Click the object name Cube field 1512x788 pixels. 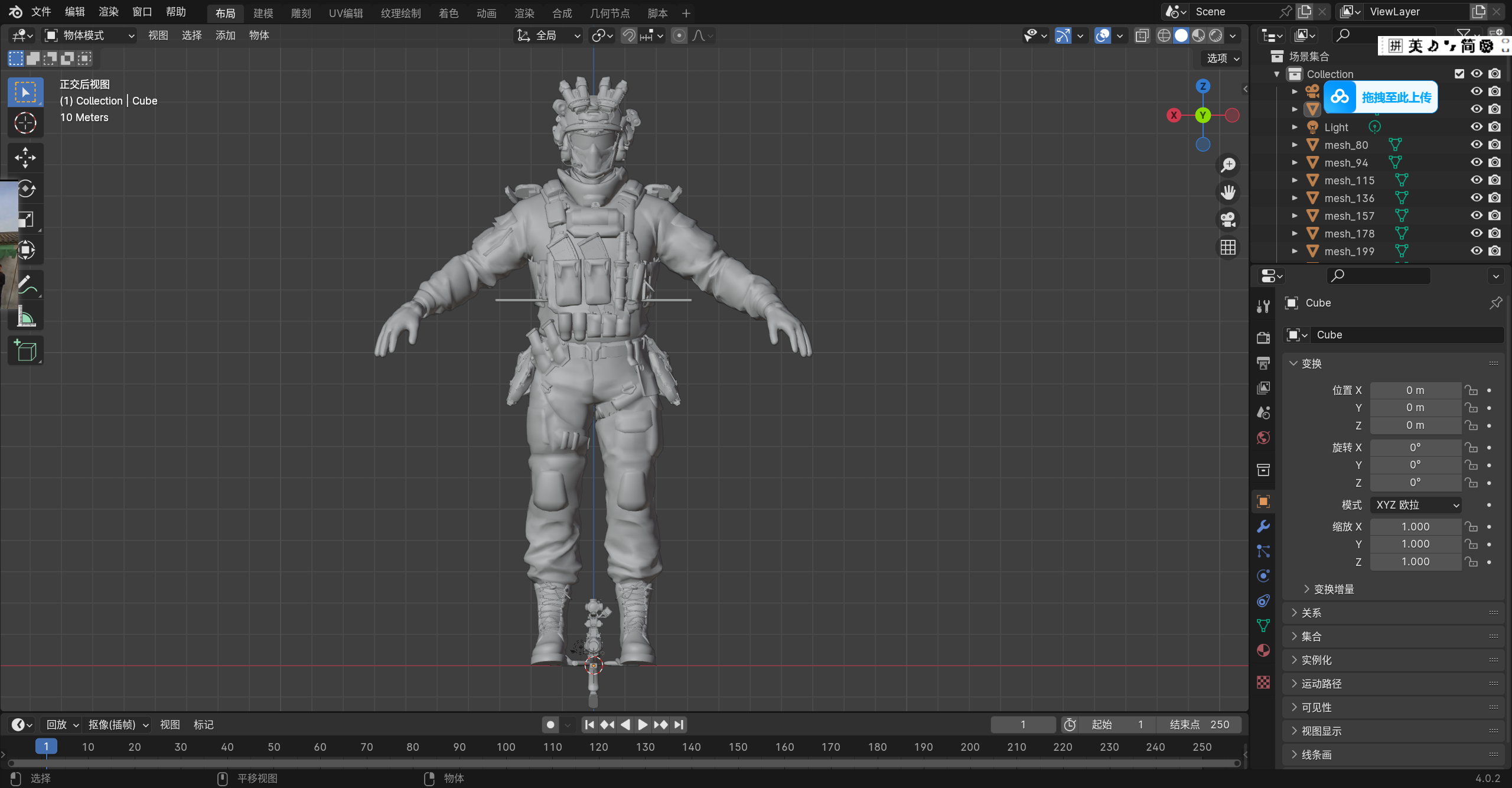coord(1407,335)
